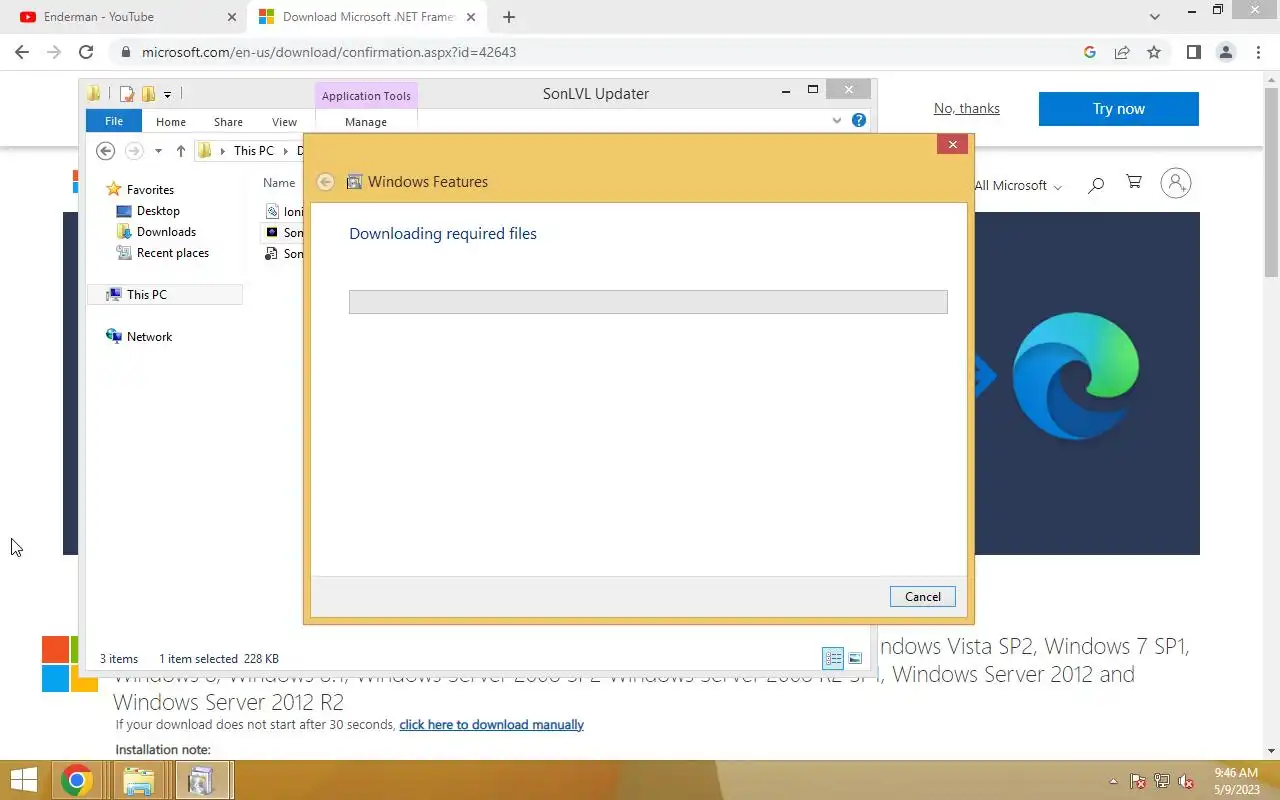Click the folder system icon in Explorer title bar

(94, 94)
